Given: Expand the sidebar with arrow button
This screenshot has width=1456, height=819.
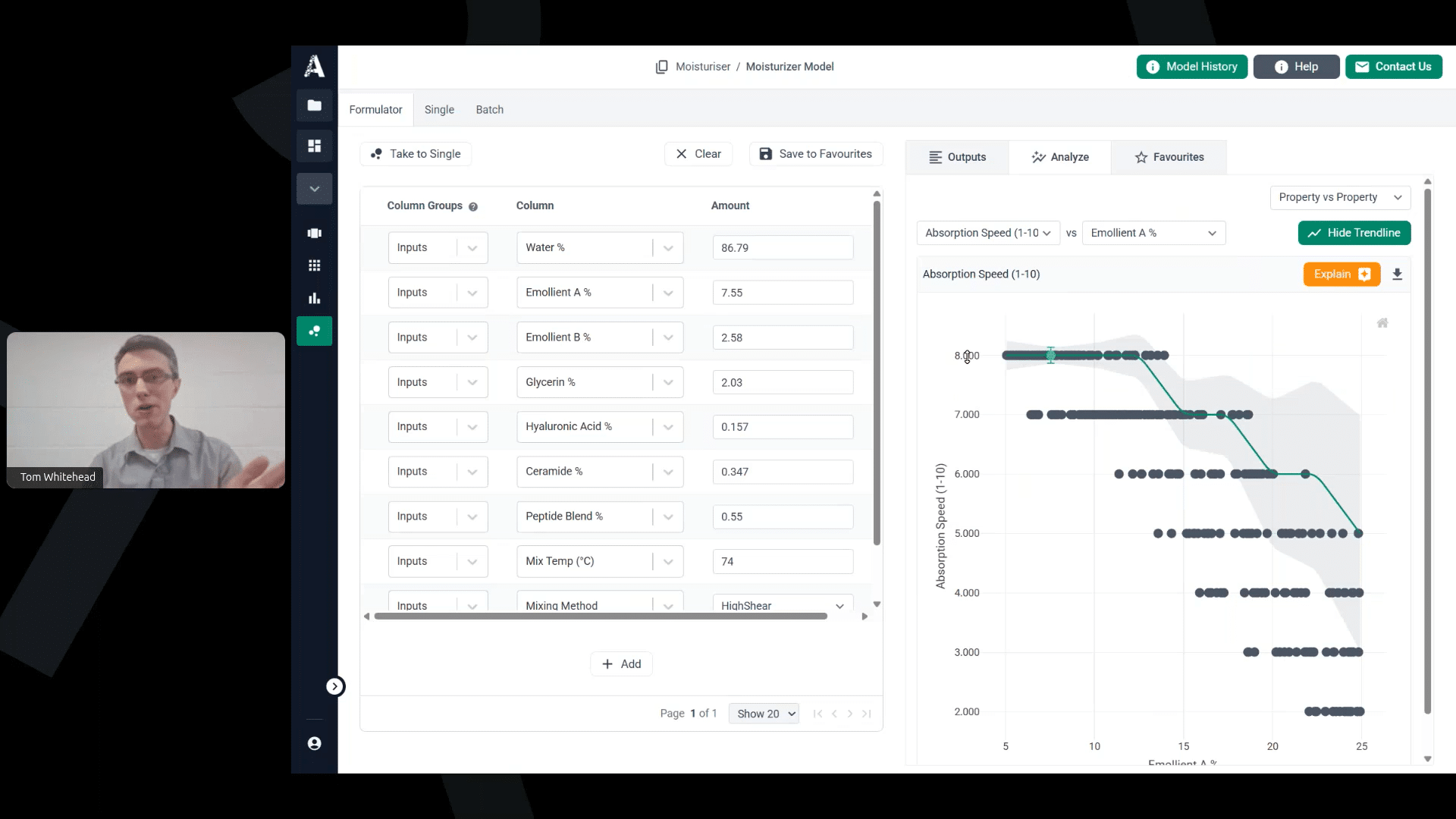Looking at the screenshot, I should 334,686.
